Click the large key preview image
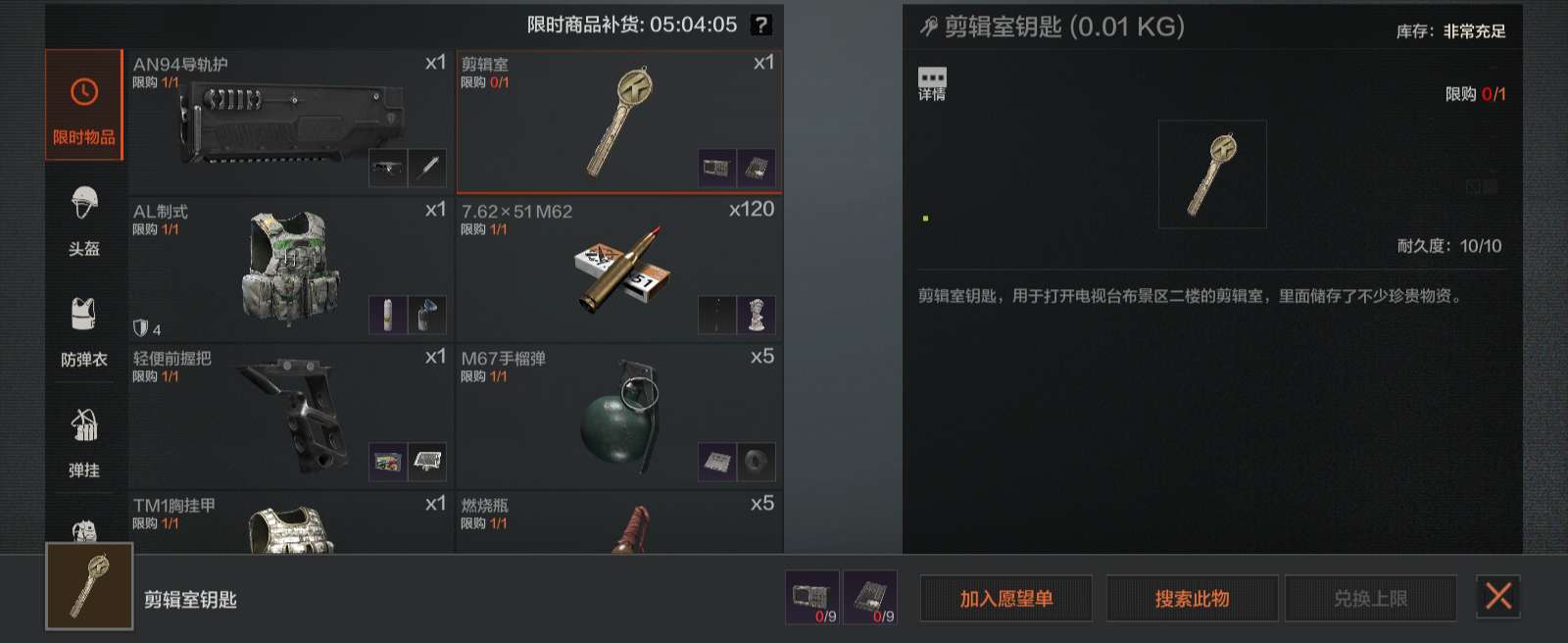 1212,174
